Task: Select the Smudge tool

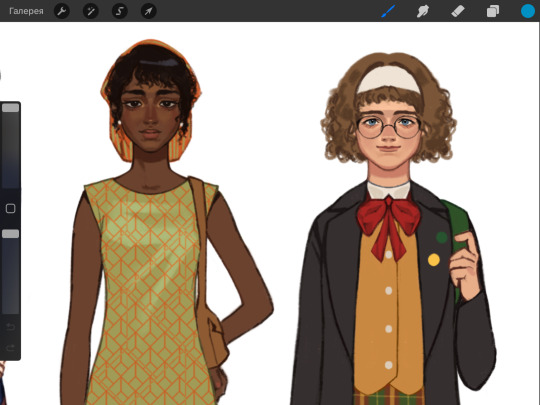Action: 423,11
